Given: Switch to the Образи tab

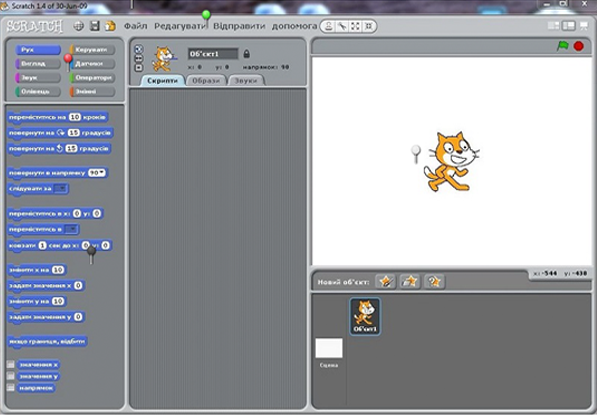Looking at the screenshot, I should point(206,81).
